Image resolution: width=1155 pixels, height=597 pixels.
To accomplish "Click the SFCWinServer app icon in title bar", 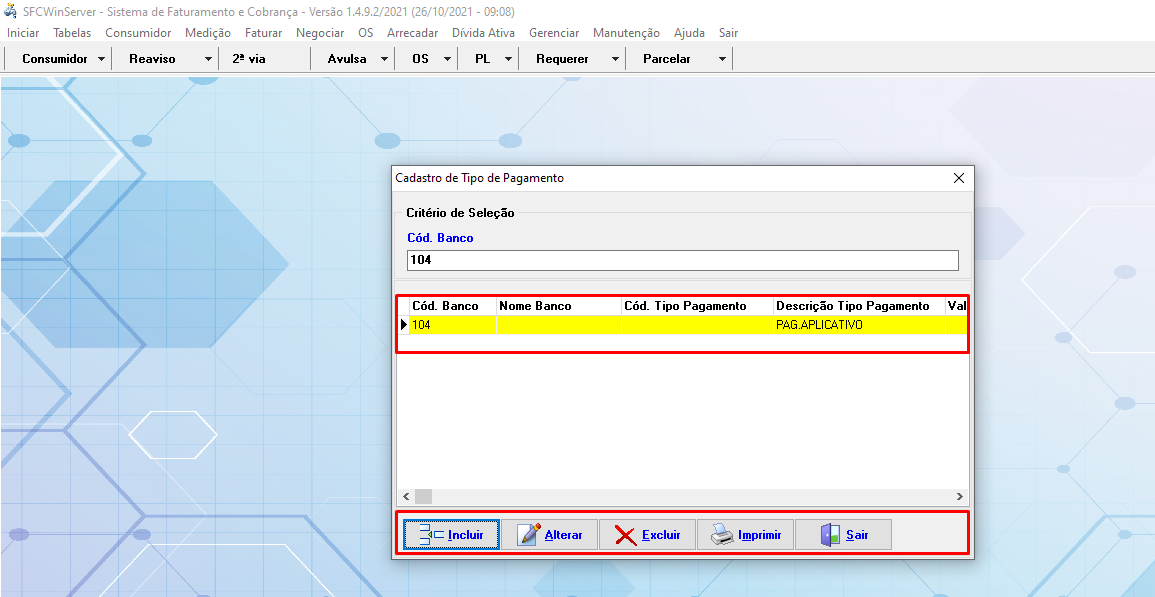I will pos(10,11).
